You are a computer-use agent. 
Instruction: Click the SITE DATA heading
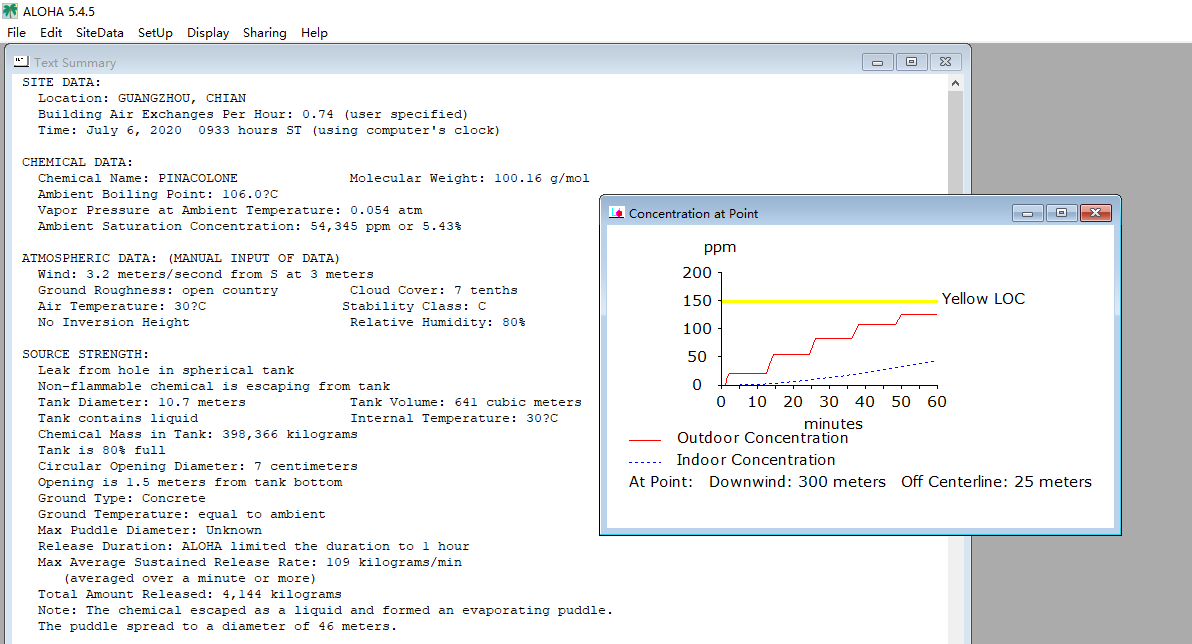point(61,82)
